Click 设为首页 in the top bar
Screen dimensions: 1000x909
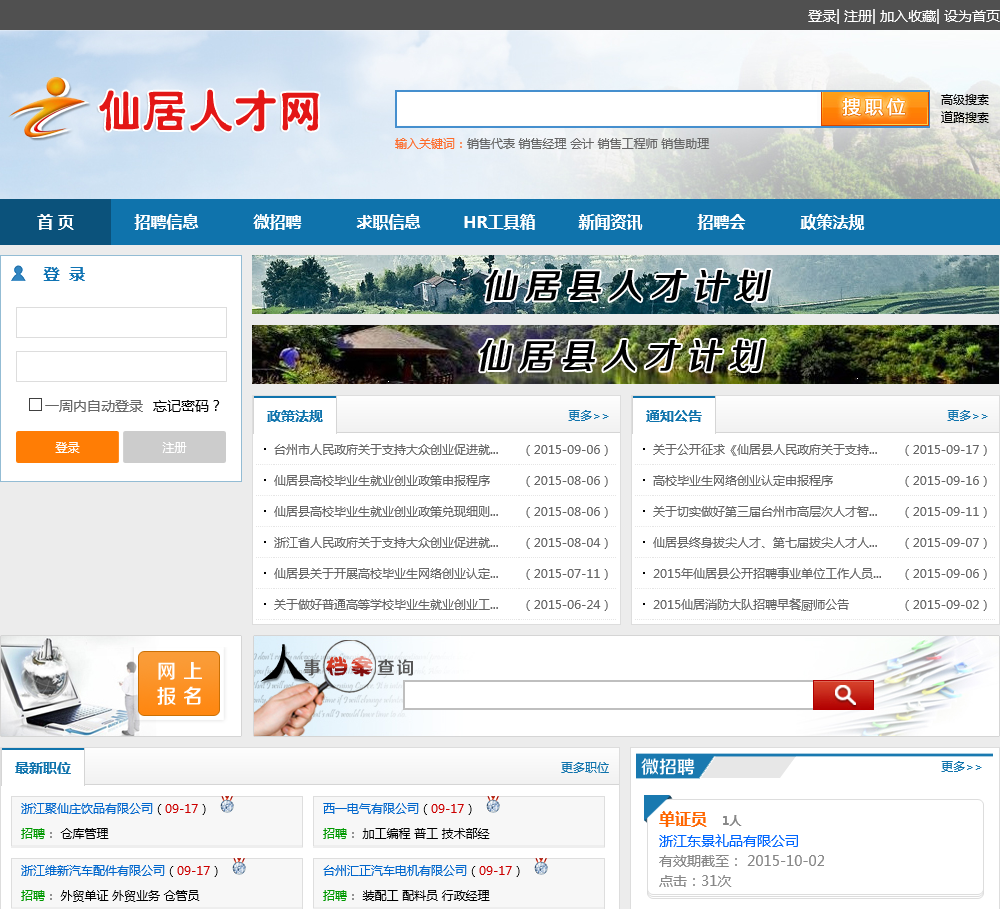click(972, 16)
